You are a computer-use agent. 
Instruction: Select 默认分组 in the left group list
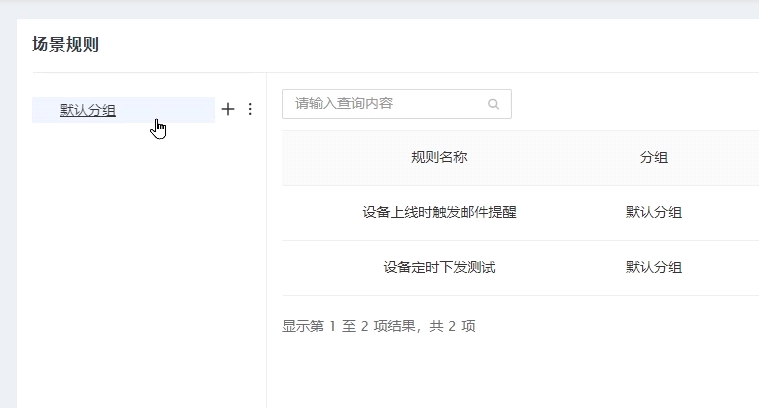88,110
